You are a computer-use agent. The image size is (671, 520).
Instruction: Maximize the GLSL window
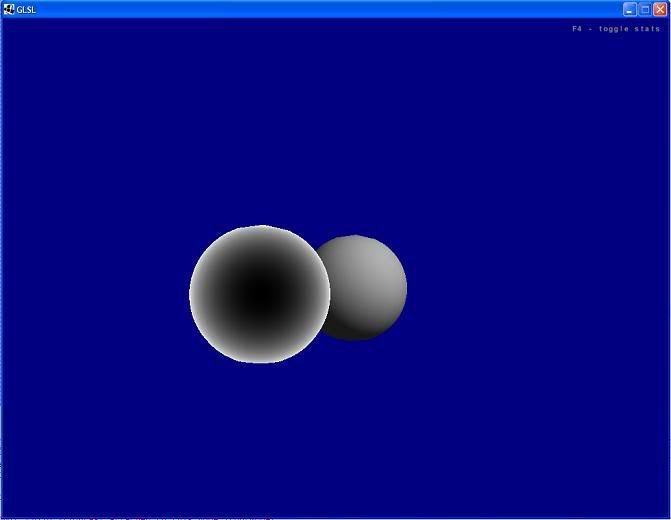(645, 9)
